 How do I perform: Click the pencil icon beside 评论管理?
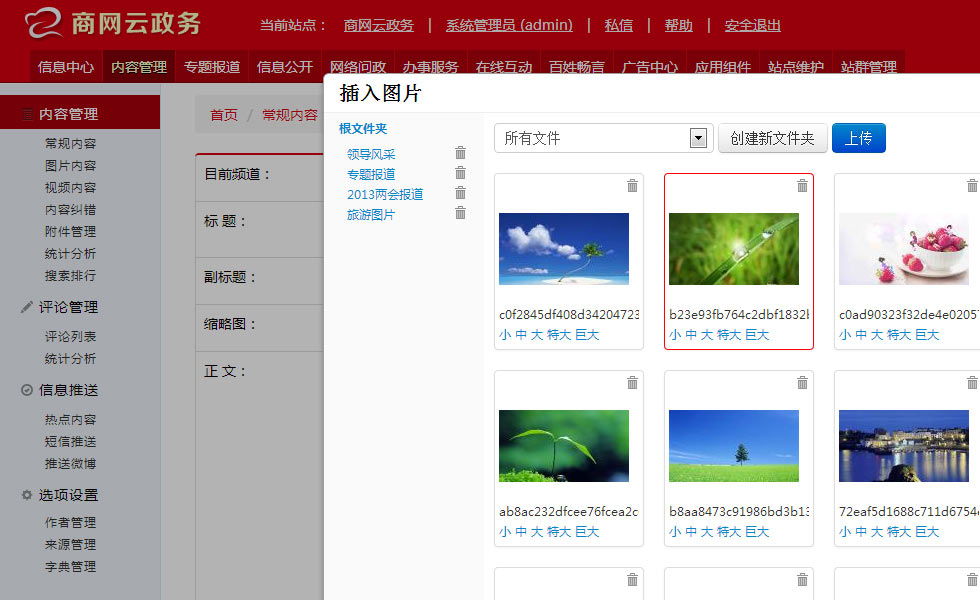tap(27, 306)
